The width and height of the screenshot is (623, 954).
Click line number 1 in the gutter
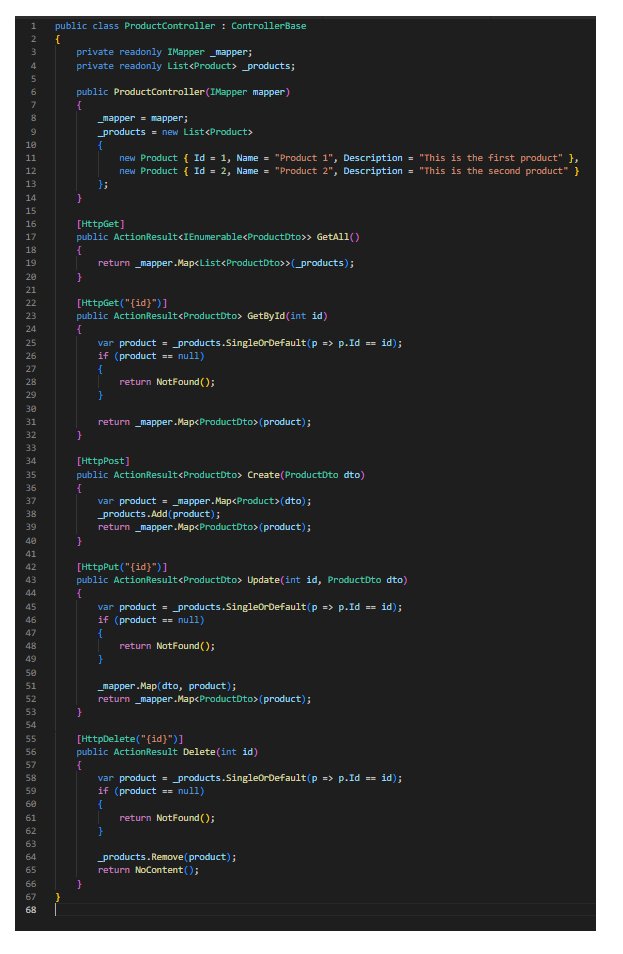33,26
